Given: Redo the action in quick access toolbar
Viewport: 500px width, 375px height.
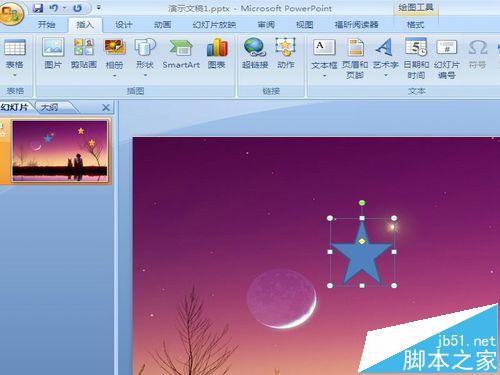Looking at the screenshot, I should (x=77, y=8).
